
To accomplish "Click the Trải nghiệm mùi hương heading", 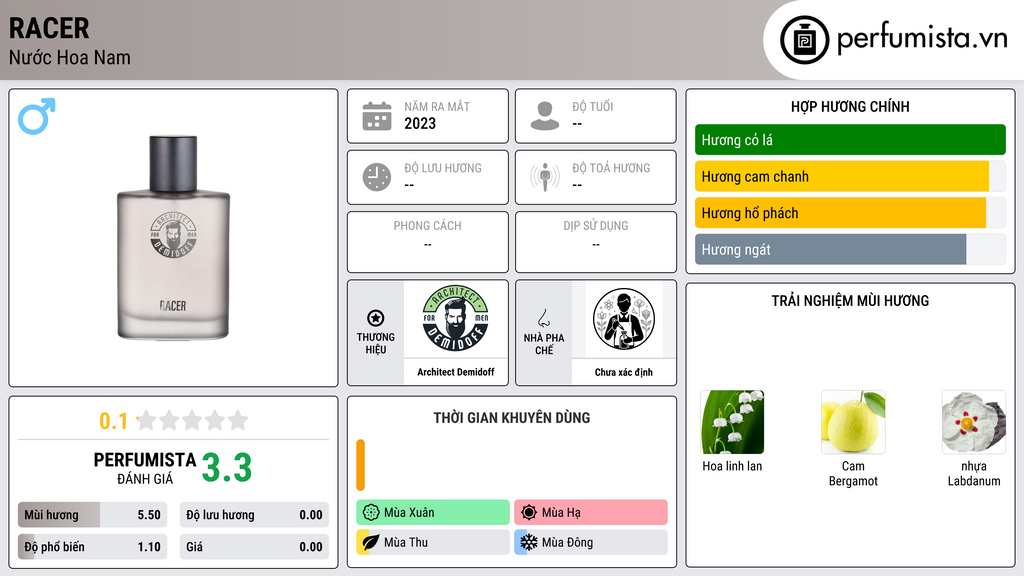I will (850, 301).
